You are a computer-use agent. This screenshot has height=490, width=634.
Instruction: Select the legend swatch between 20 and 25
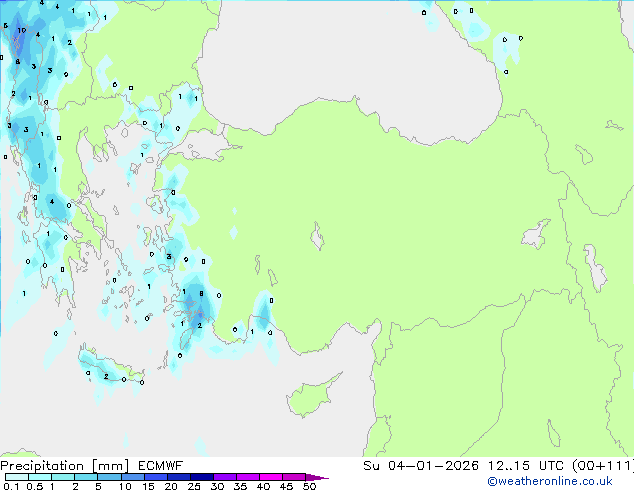[x=179, y=477]
